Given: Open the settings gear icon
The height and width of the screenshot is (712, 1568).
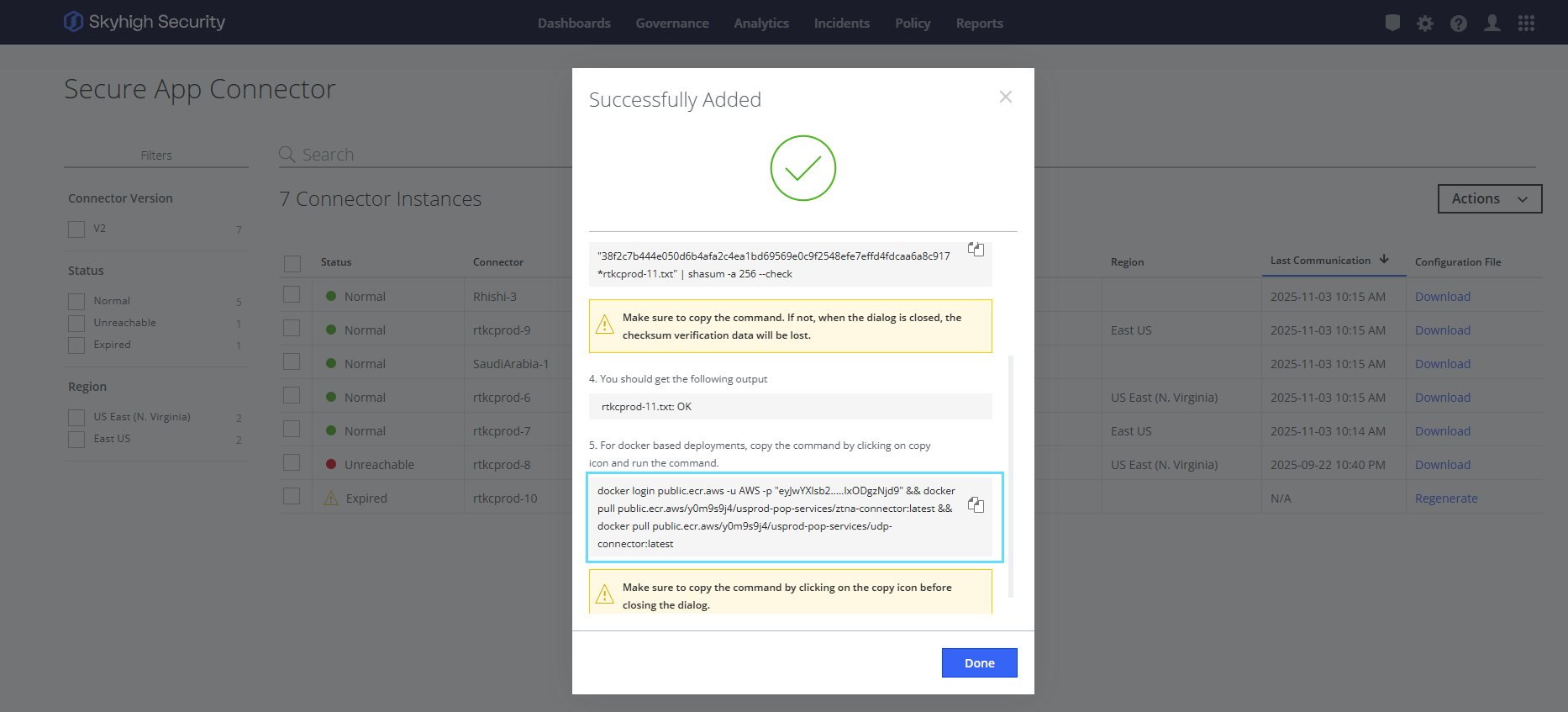Looking at the screenshot, I should click(x=1425, y=24).
